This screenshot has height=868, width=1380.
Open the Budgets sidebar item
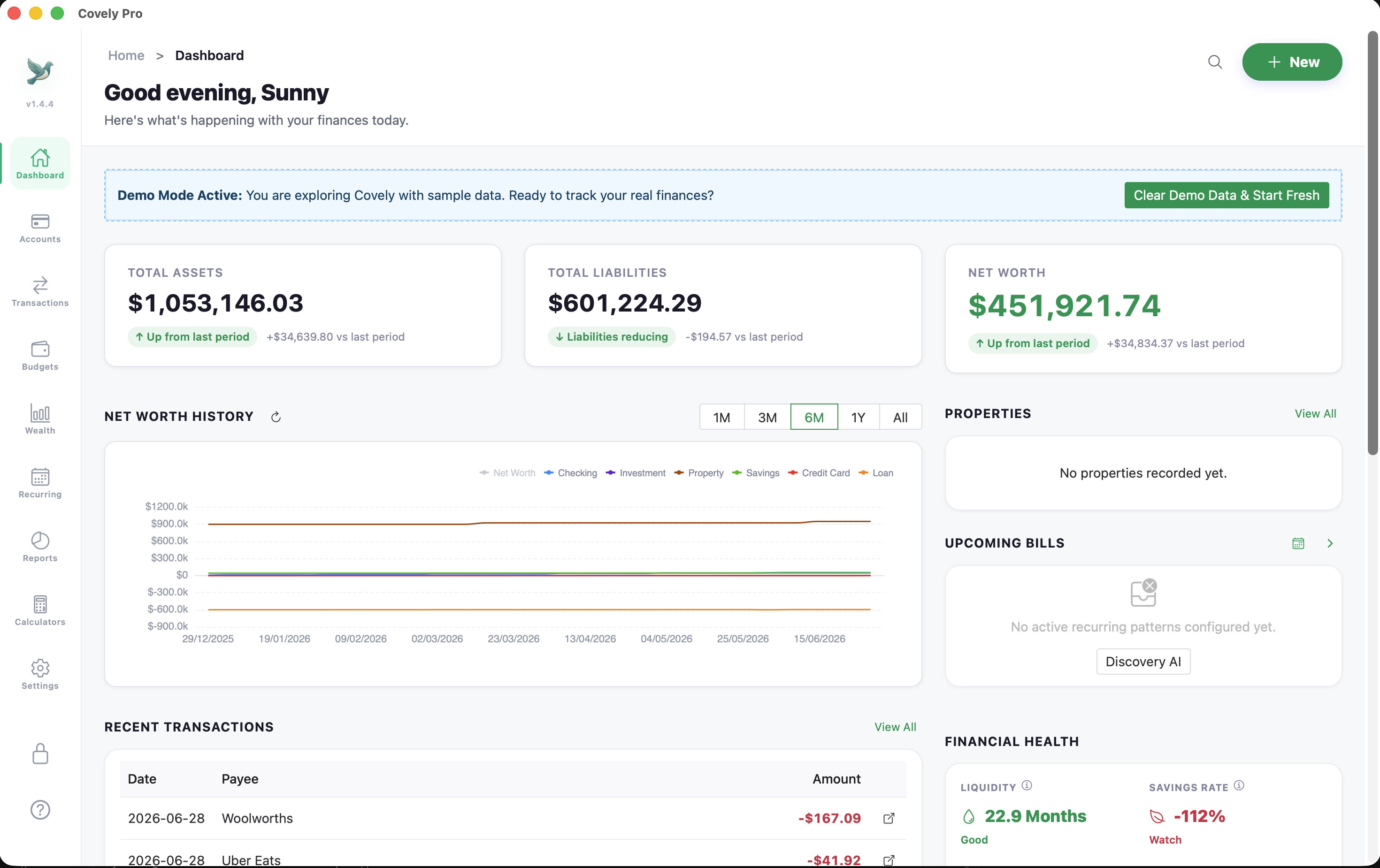(40, 355)
